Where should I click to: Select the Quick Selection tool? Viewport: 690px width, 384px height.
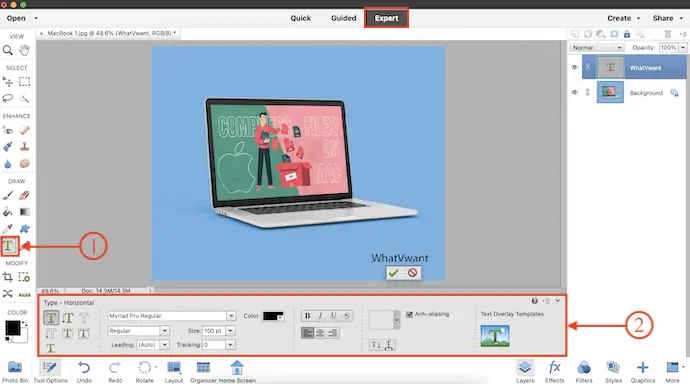pos(24,98)
